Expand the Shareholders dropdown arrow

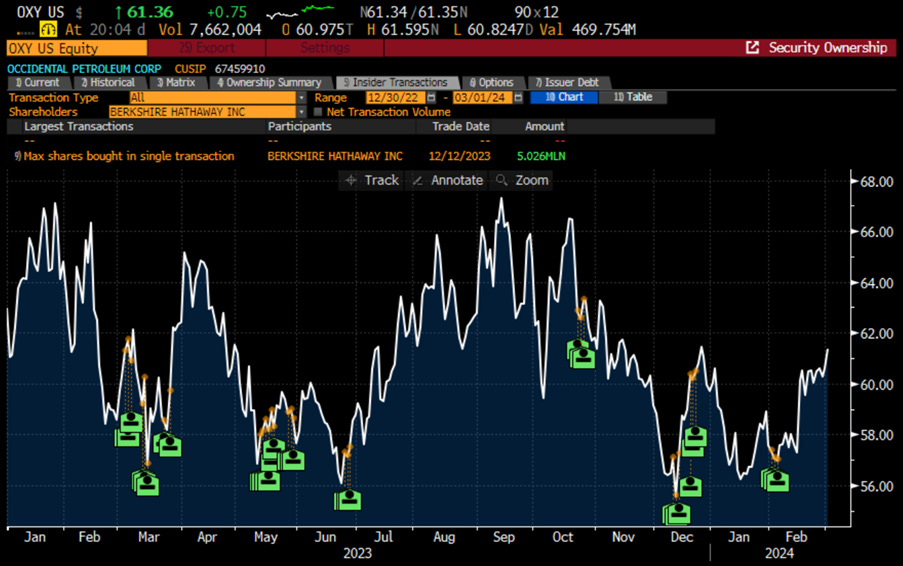point(301,112)
